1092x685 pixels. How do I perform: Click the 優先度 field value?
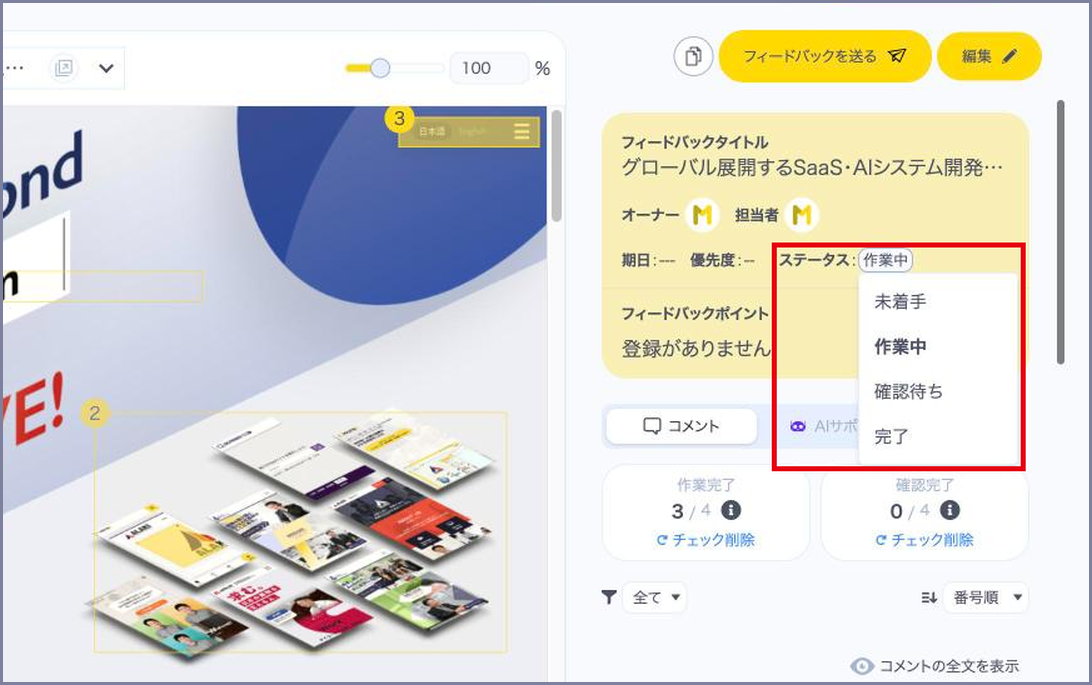tap(749, 260)
